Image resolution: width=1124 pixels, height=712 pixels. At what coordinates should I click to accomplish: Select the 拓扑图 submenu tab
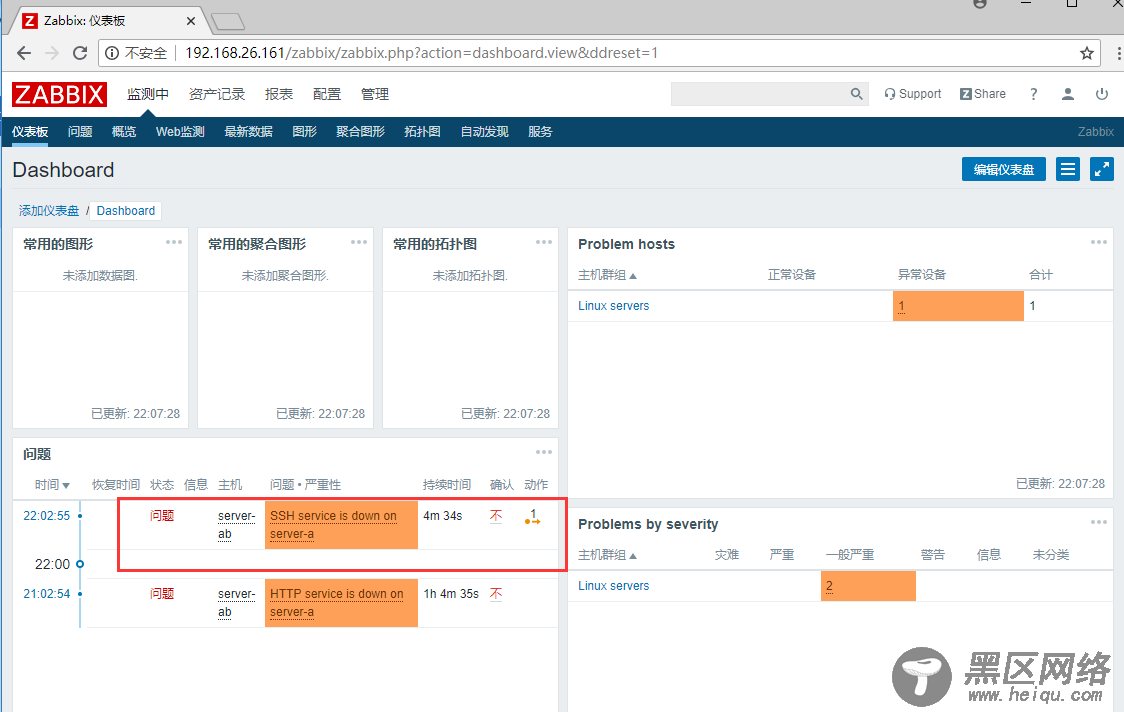pyautogui.click(x=422, y=132)
